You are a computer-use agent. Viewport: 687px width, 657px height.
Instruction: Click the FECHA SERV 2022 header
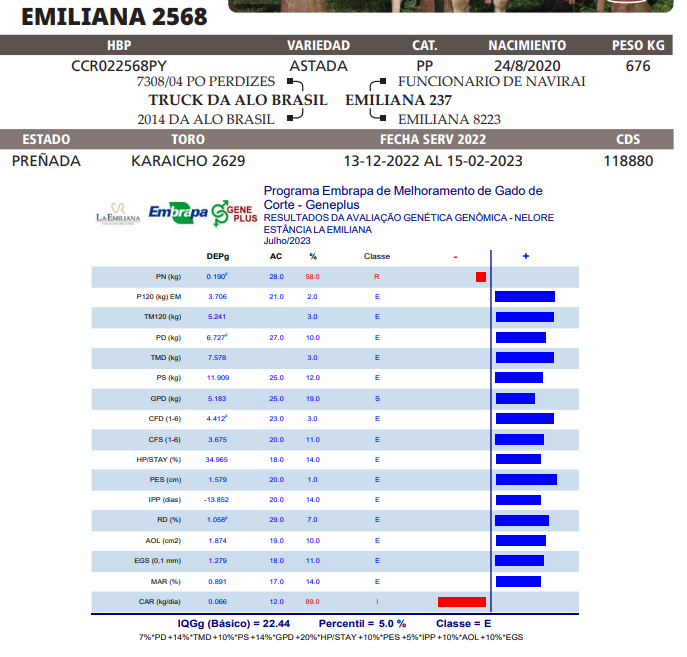(433, 139)
